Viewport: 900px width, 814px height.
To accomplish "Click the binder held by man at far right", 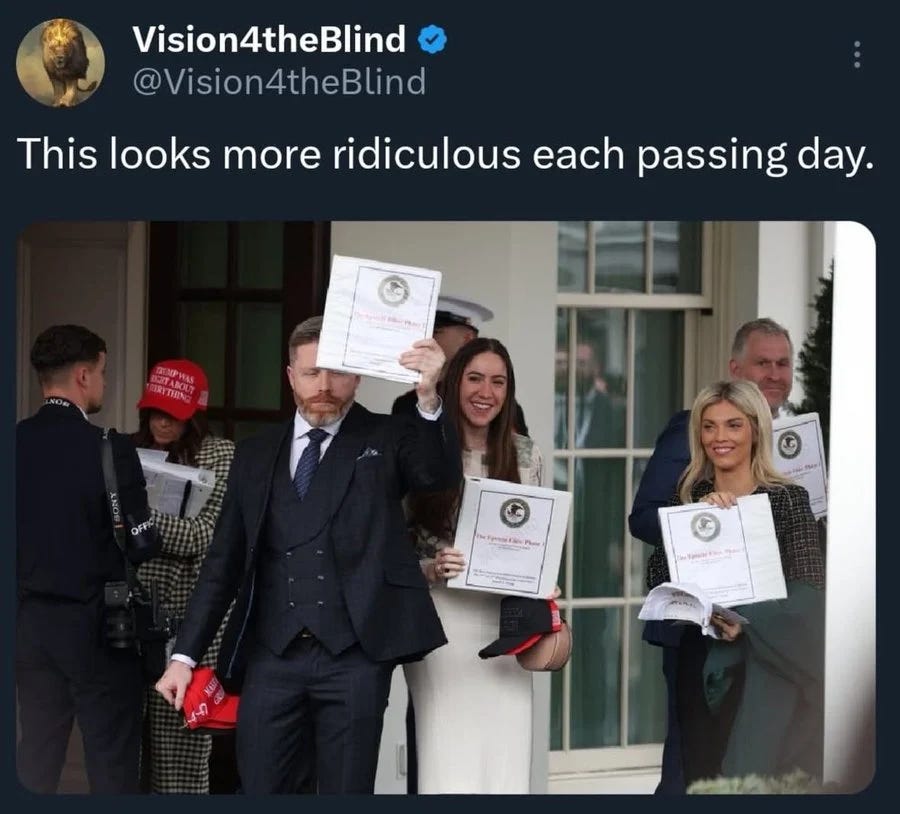I will (x=799, y=459).
